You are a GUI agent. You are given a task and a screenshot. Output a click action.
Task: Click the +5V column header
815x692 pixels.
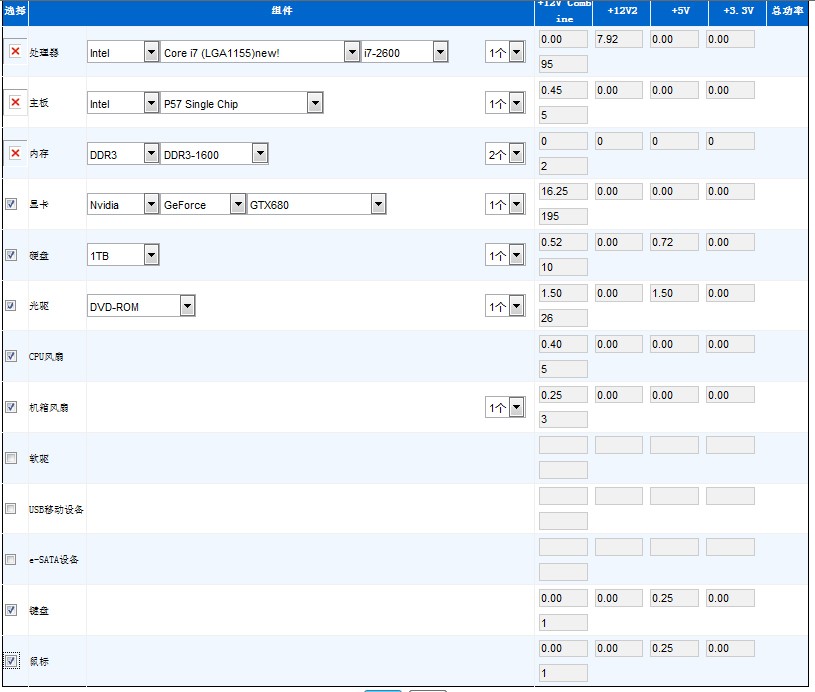(680, 10)
